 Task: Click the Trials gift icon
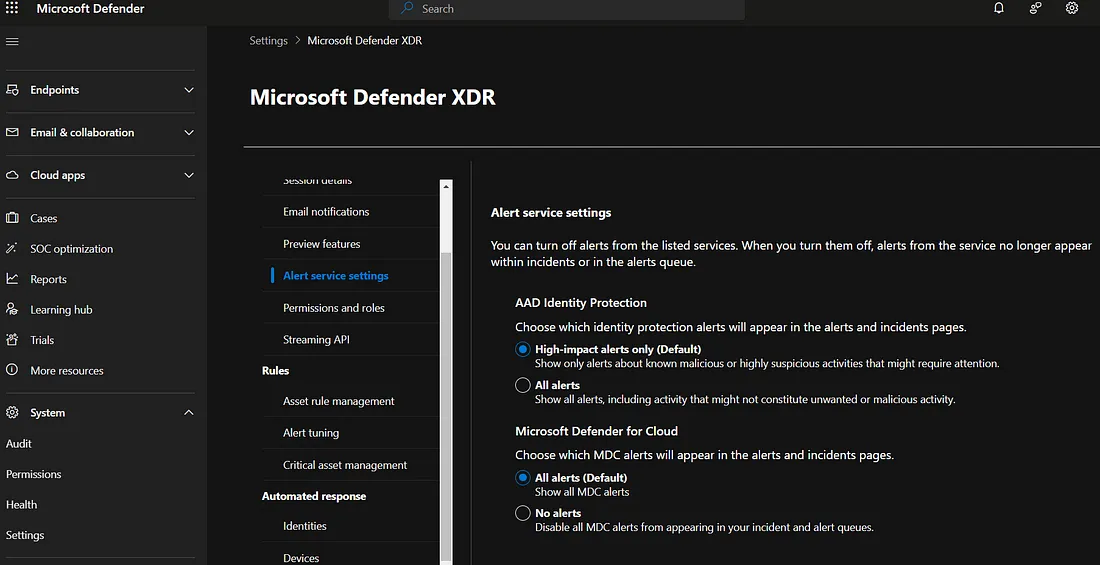pos(12,340)
